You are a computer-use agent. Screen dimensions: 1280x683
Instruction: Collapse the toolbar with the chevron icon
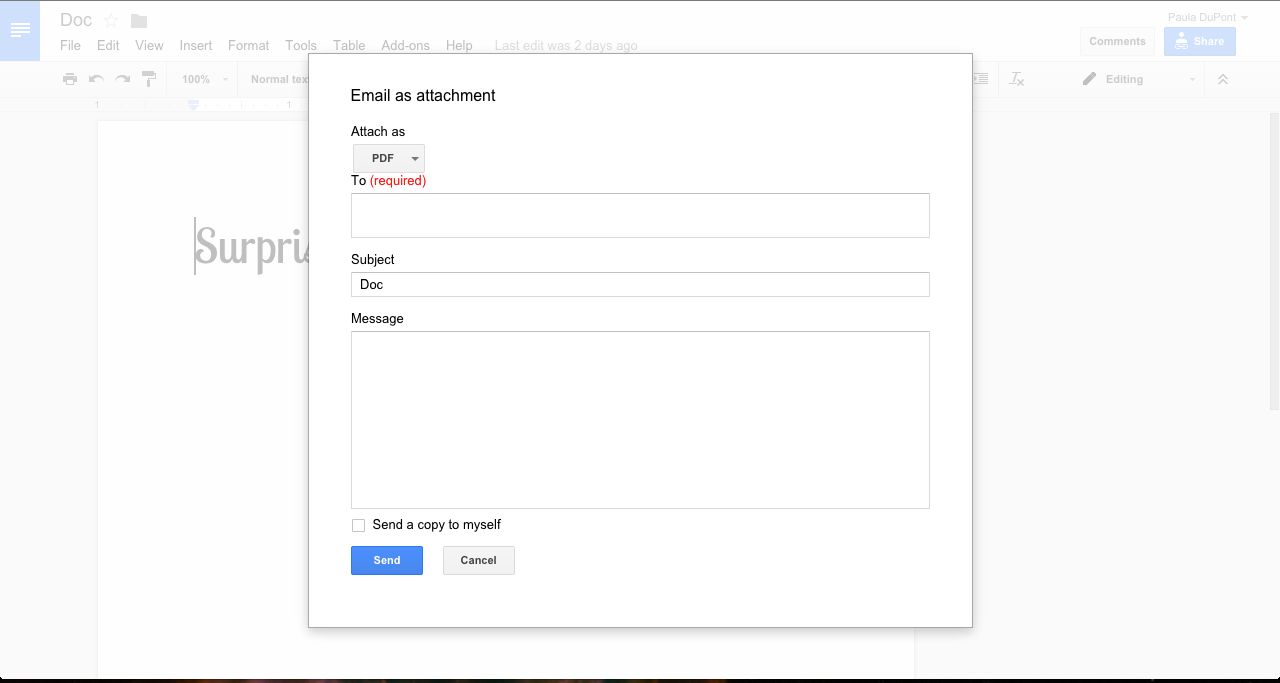click(x=1222, y=79)
